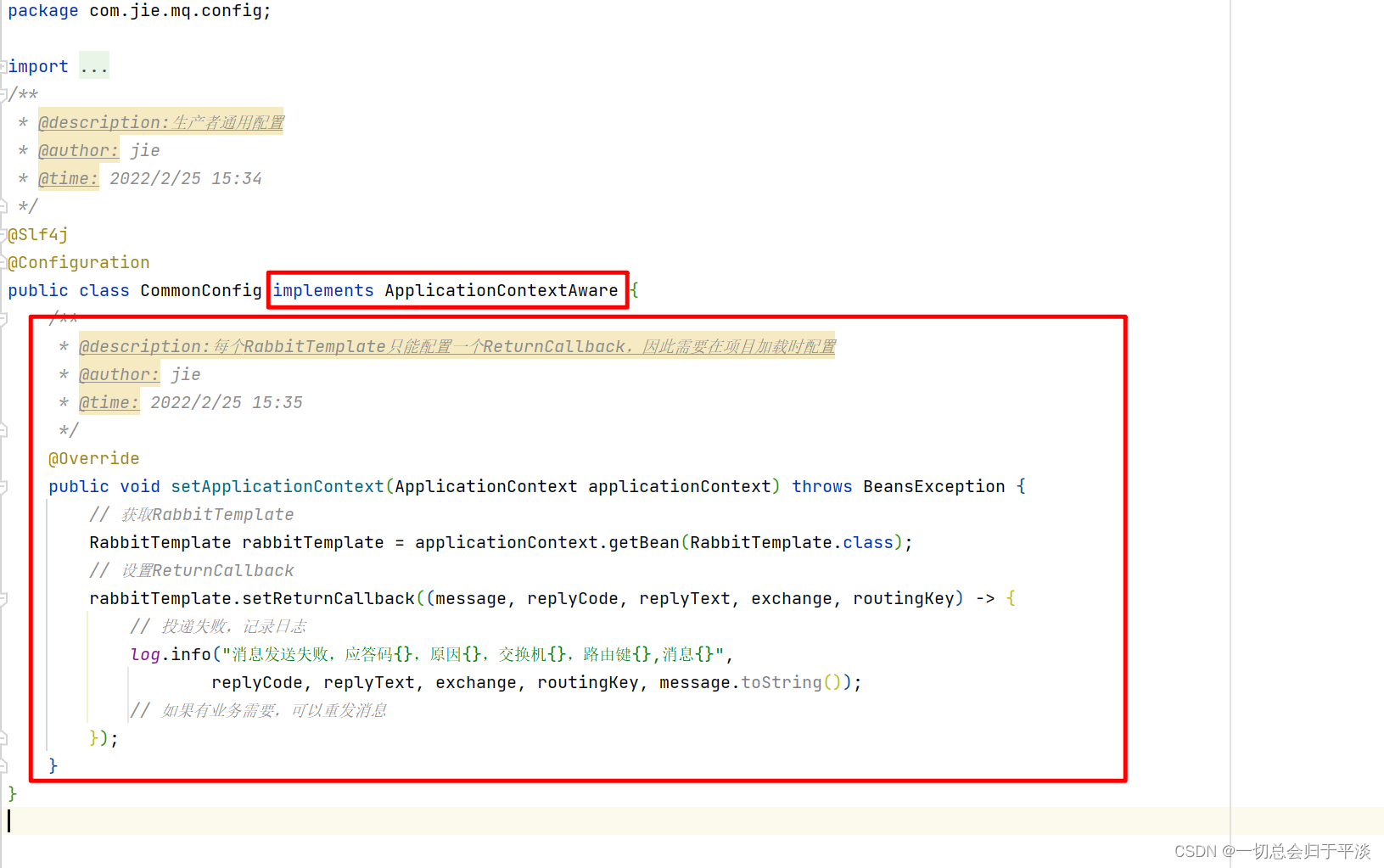Collapse the setReturnCallback lambda using its gutter fold marker

3,598
